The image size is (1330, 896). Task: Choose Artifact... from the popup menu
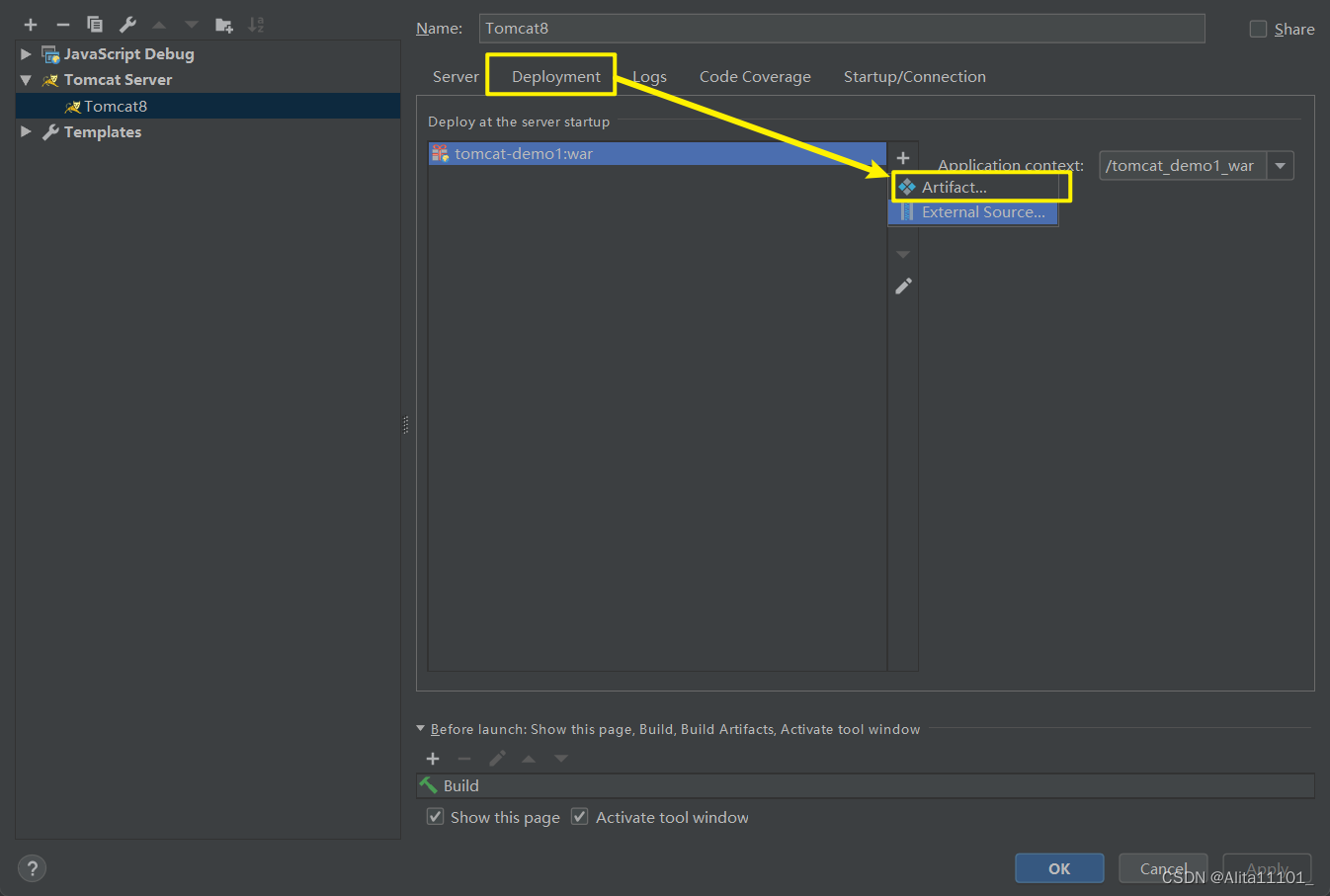click(974, 187)
